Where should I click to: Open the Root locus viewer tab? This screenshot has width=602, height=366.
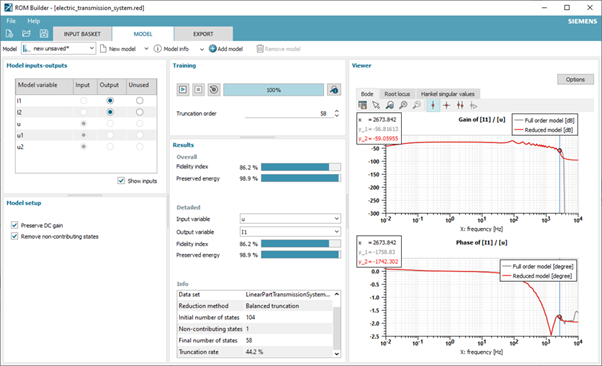click(x=397, y=94)
